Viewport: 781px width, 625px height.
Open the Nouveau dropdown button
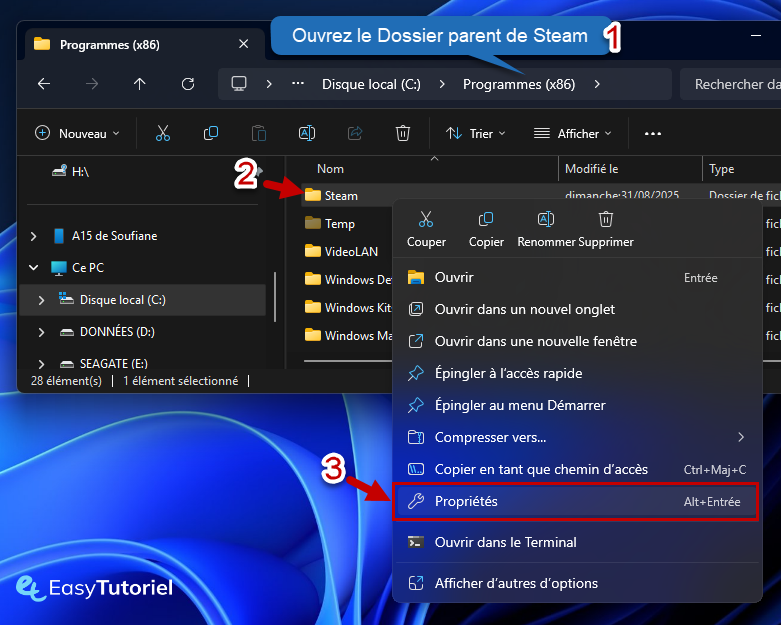pos(78,133)
